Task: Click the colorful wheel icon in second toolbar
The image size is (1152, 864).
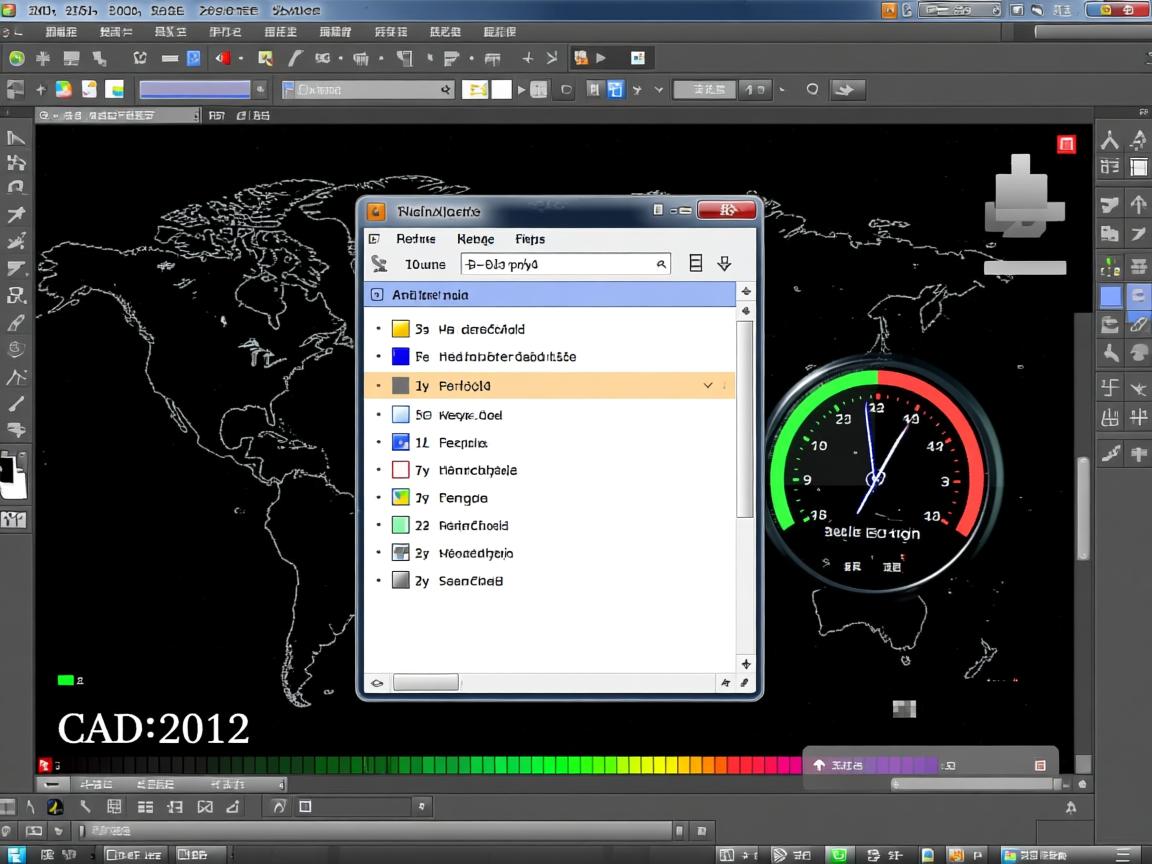Action: (63, 89)
